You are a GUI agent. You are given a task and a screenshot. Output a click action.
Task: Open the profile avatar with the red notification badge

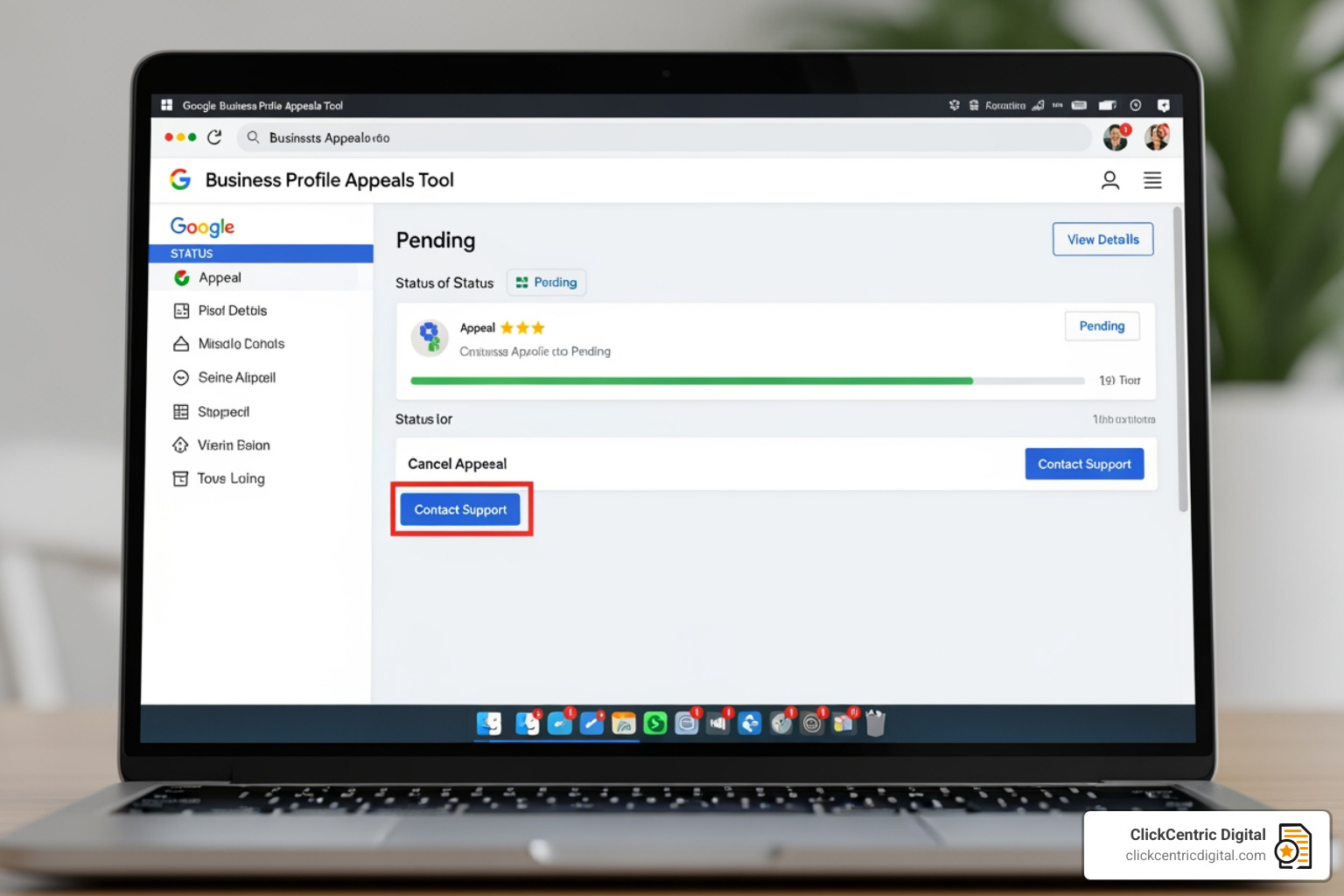point(1116,136)
